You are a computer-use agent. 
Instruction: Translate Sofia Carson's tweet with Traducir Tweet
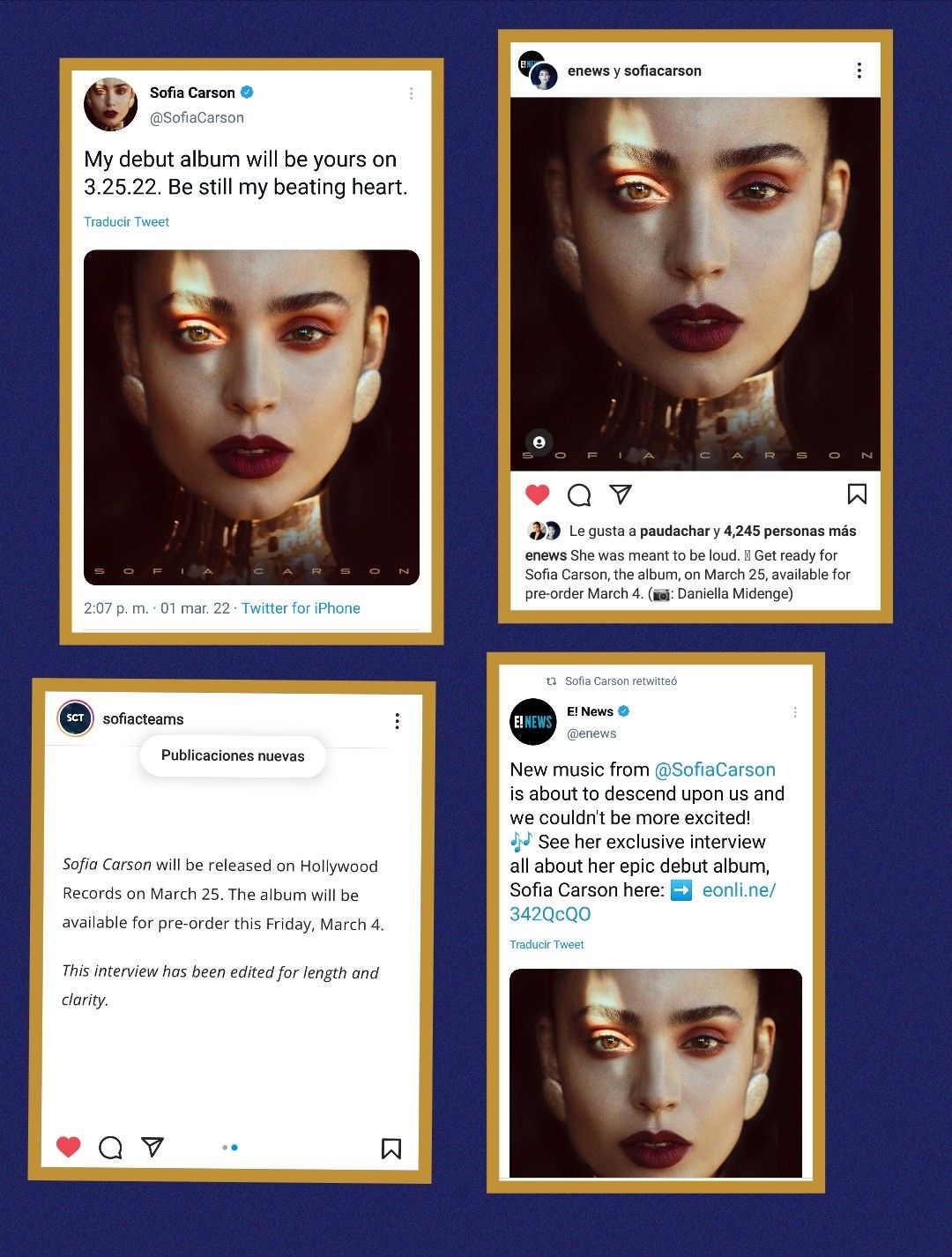coord(126,222)
